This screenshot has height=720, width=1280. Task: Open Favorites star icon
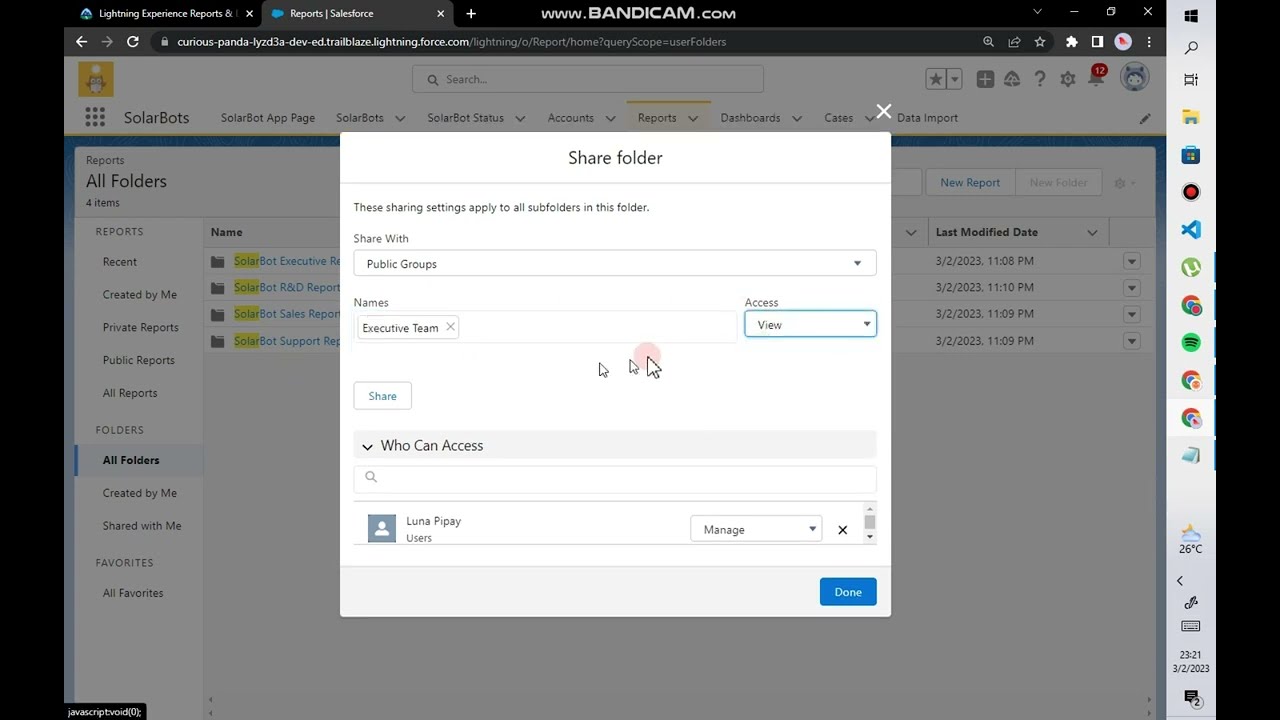pos(935,79)
